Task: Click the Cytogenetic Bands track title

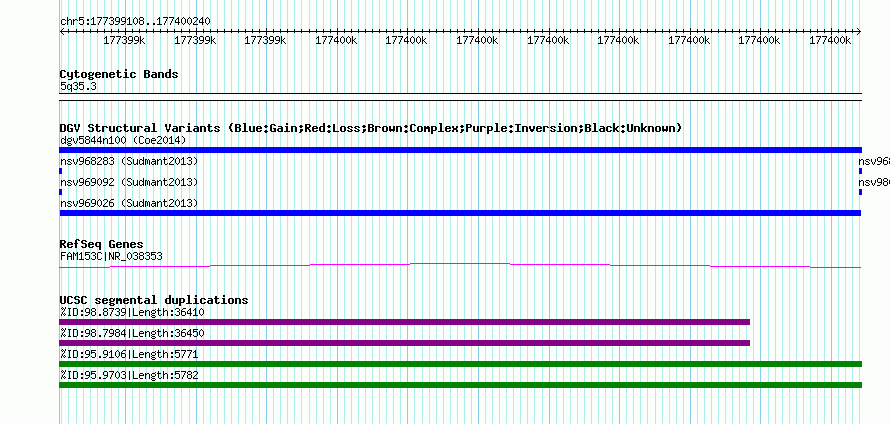Action: (x=119, y=74)
